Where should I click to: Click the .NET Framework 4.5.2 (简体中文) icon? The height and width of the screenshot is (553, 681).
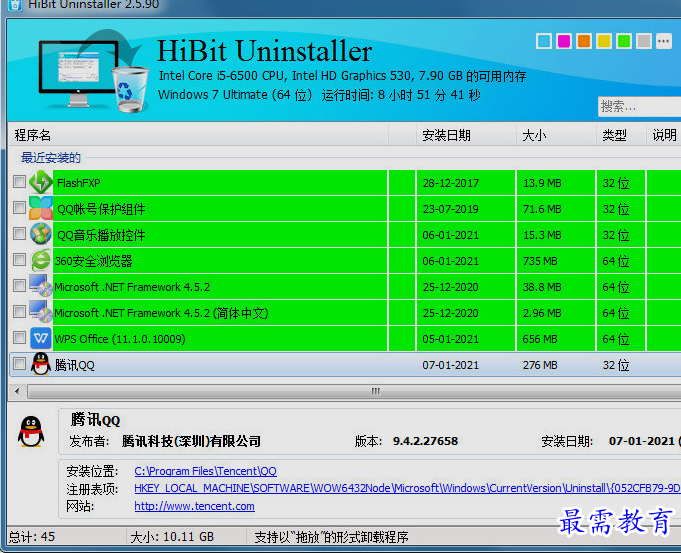tap(41, 312)
